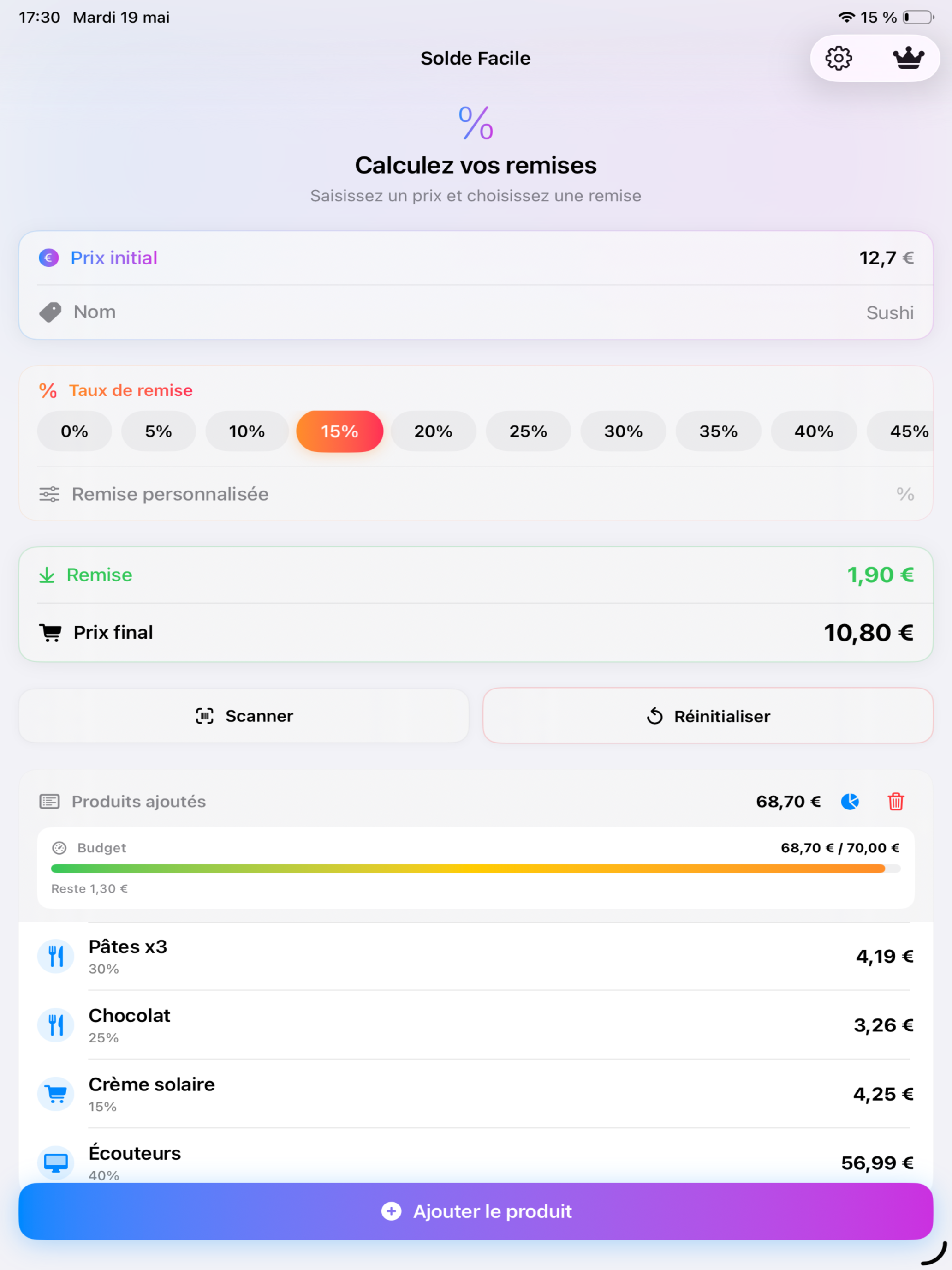Screen dimensions: 952x1270
Task: Tap the Reste 1,30 € label
Action: pyautogui.click(x=89, y=889)
